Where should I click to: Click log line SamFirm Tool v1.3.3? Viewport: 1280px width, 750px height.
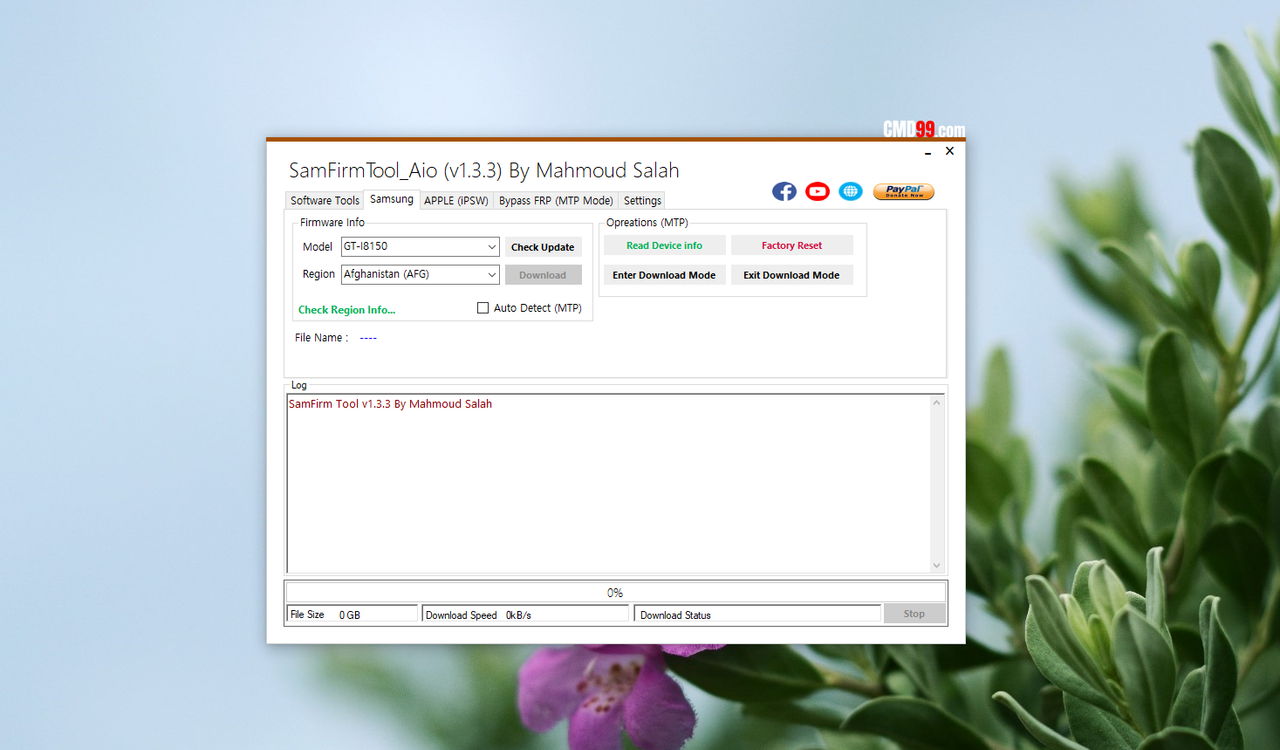coord(390,404)
